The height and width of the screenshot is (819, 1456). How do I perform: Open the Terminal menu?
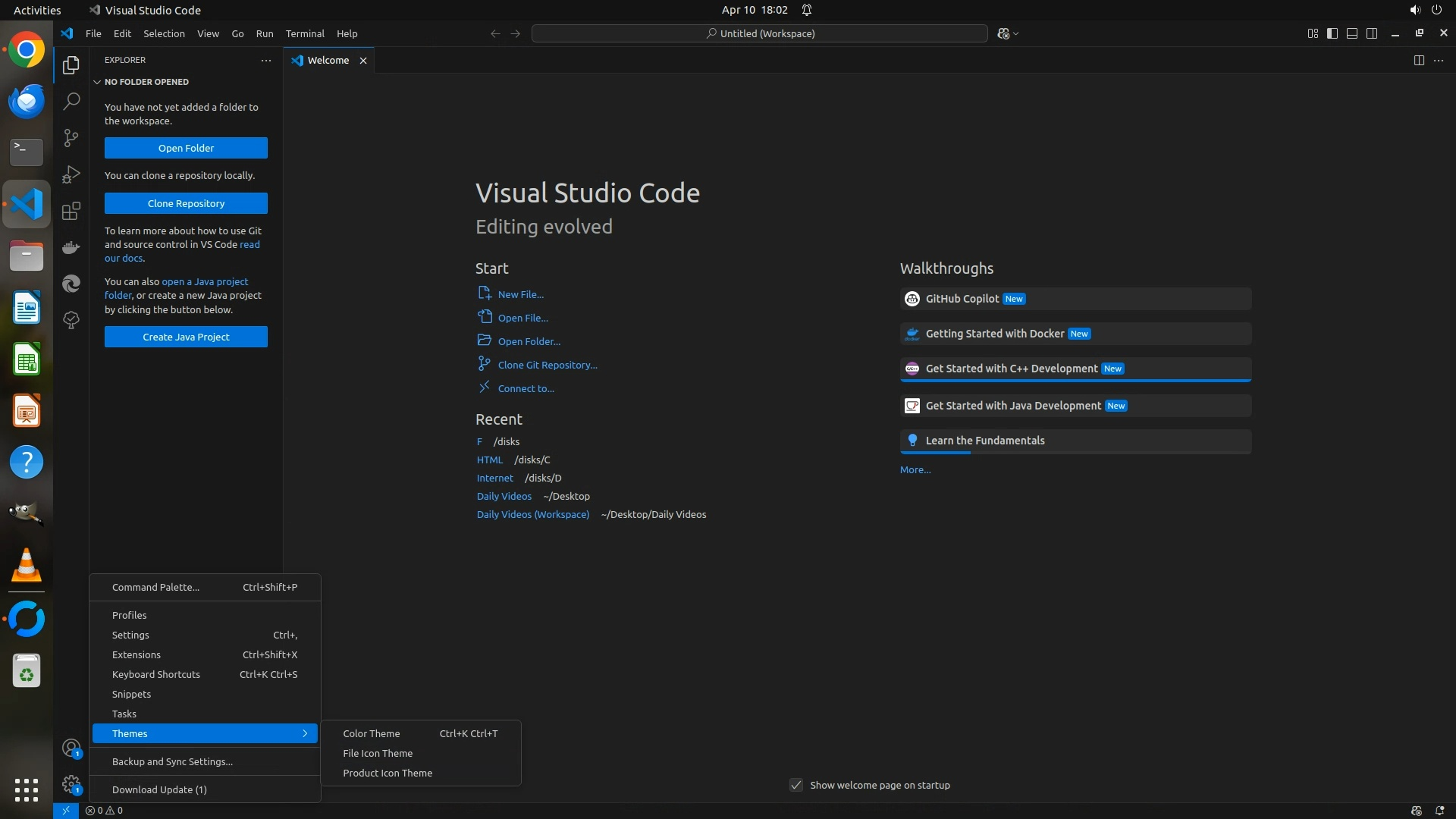click(304, 33)
